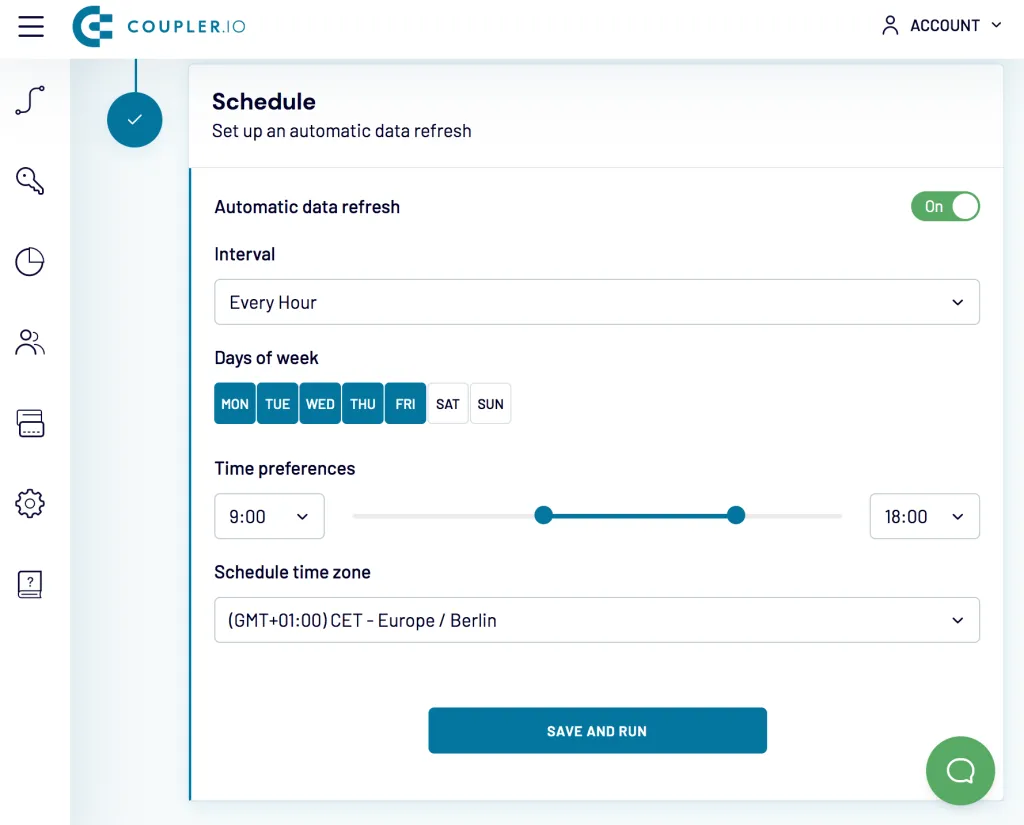Open the data flows sidebar icon
The image size is (1024, 825).
[x=30, y=101]
